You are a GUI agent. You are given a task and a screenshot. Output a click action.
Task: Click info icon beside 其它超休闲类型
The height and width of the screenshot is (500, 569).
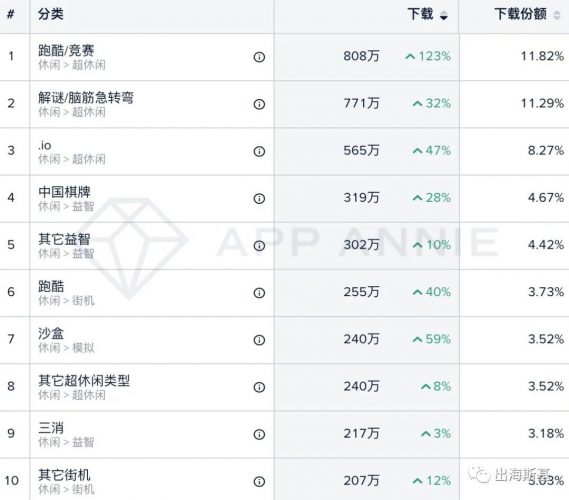(259, 387)
